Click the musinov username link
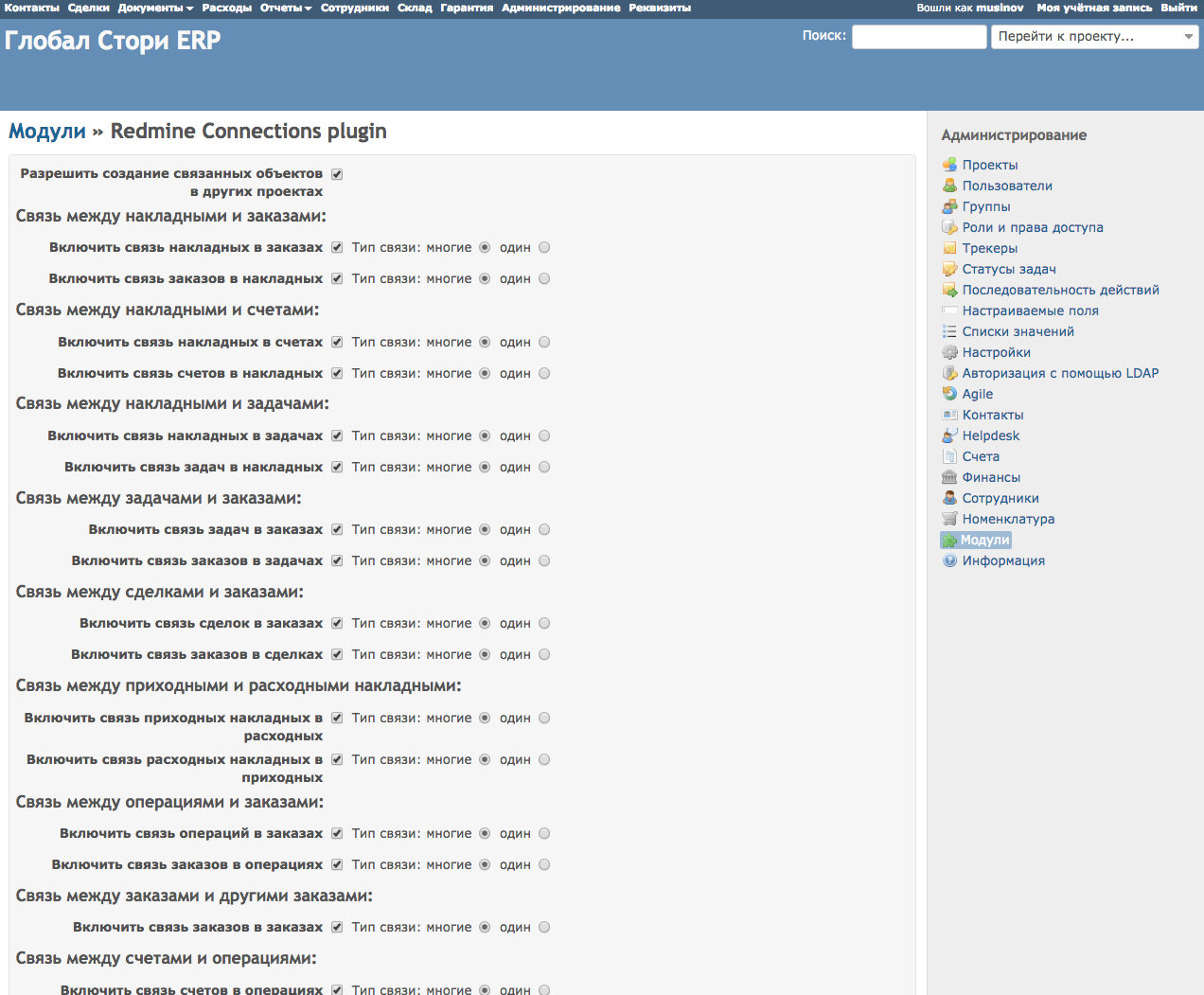The image size is (1204, 995). 1000,8
